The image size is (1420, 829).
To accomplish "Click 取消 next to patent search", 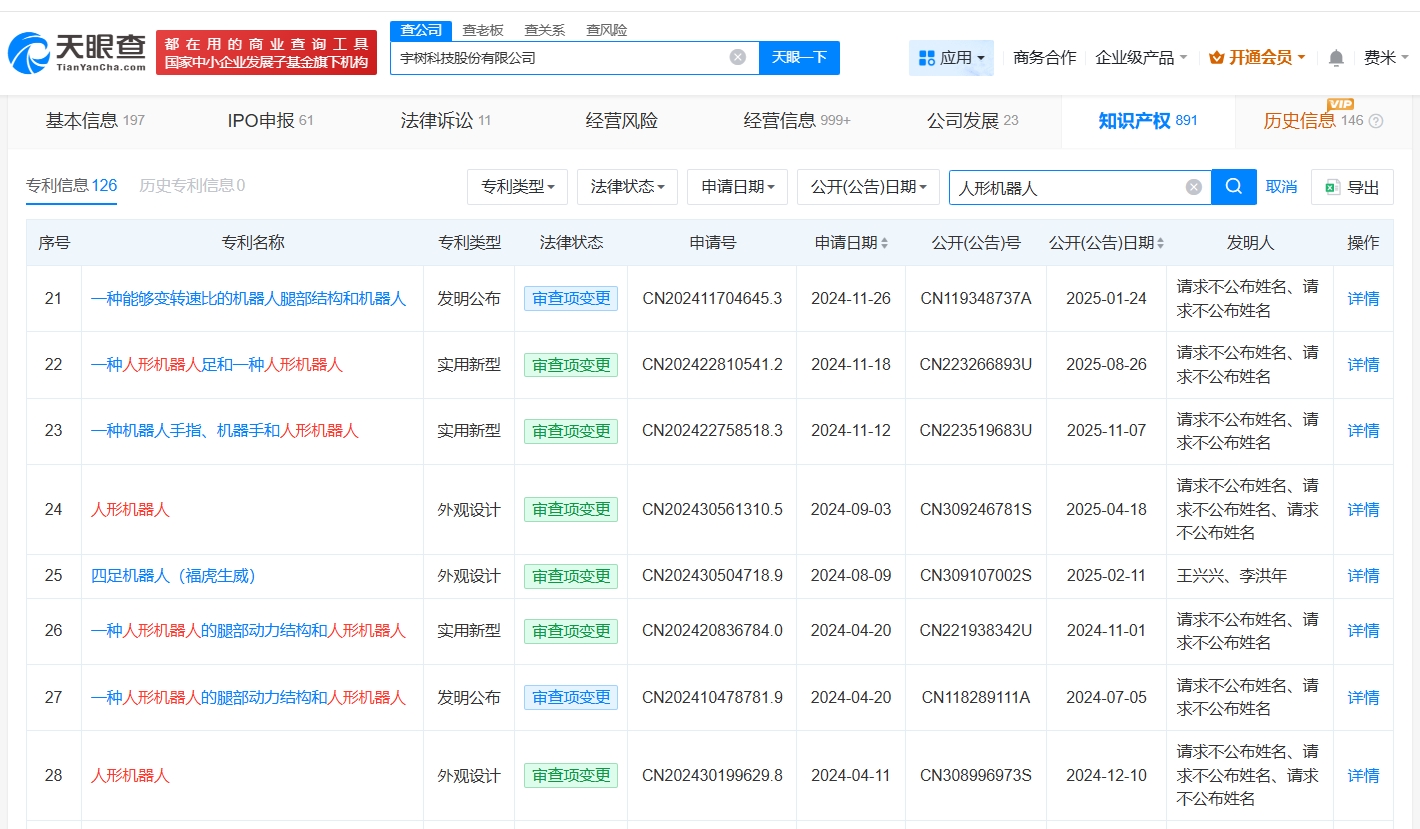I will coord(1281,187).
